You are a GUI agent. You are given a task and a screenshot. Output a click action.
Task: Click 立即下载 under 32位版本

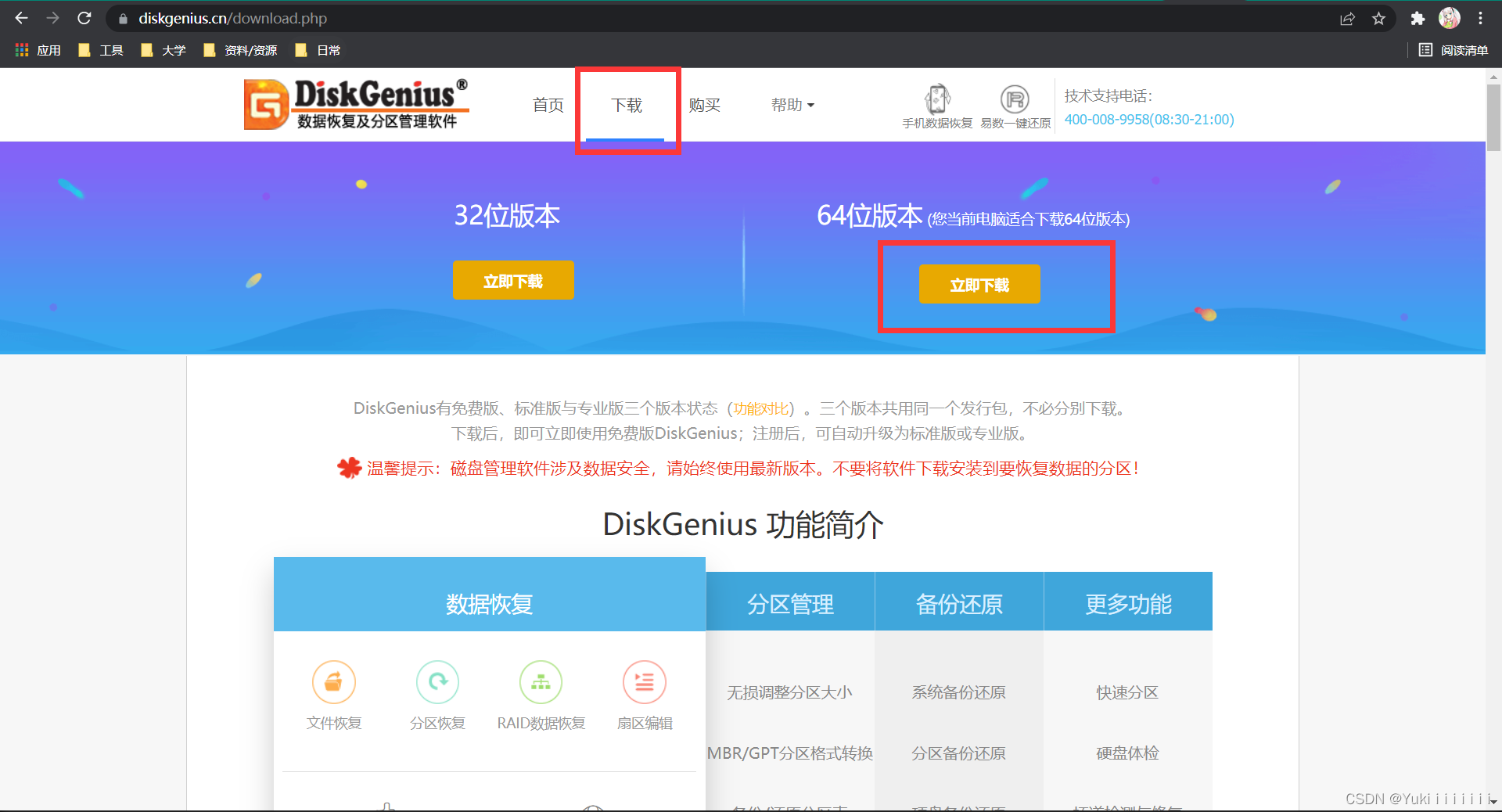coord(513,280)
